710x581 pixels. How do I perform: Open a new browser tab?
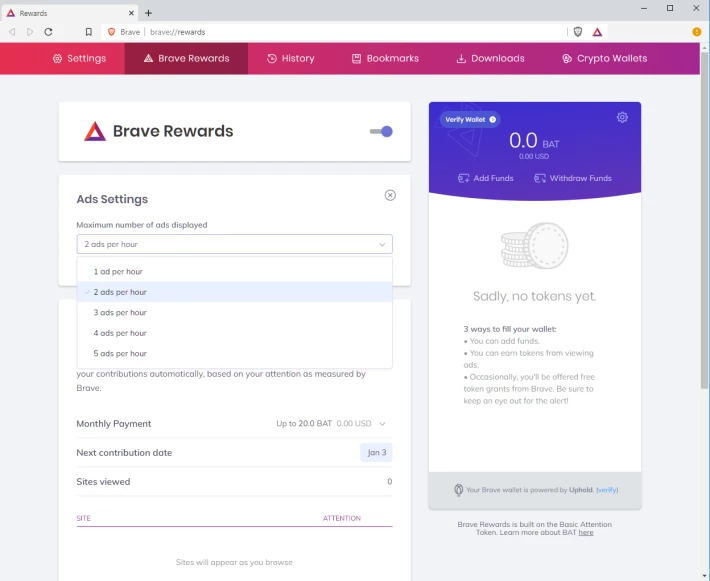[x=149, y=13]
